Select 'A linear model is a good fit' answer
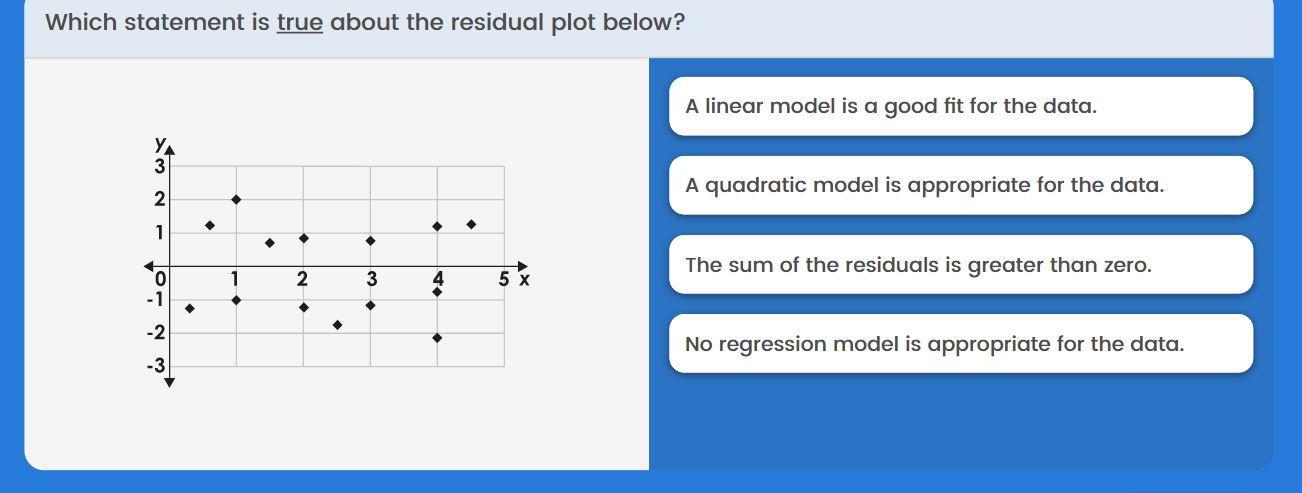The height and width of the screenshot is (493, 1302). click(960, 106)
